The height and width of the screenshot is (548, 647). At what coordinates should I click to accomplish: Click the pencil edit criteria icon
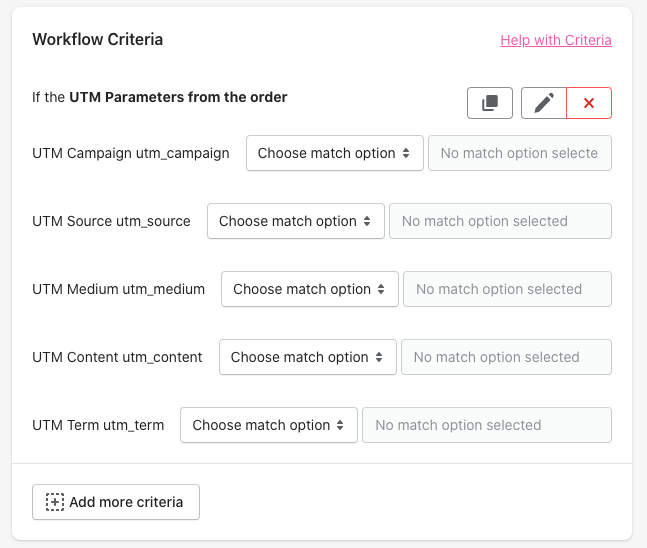(x=544, y=103)
